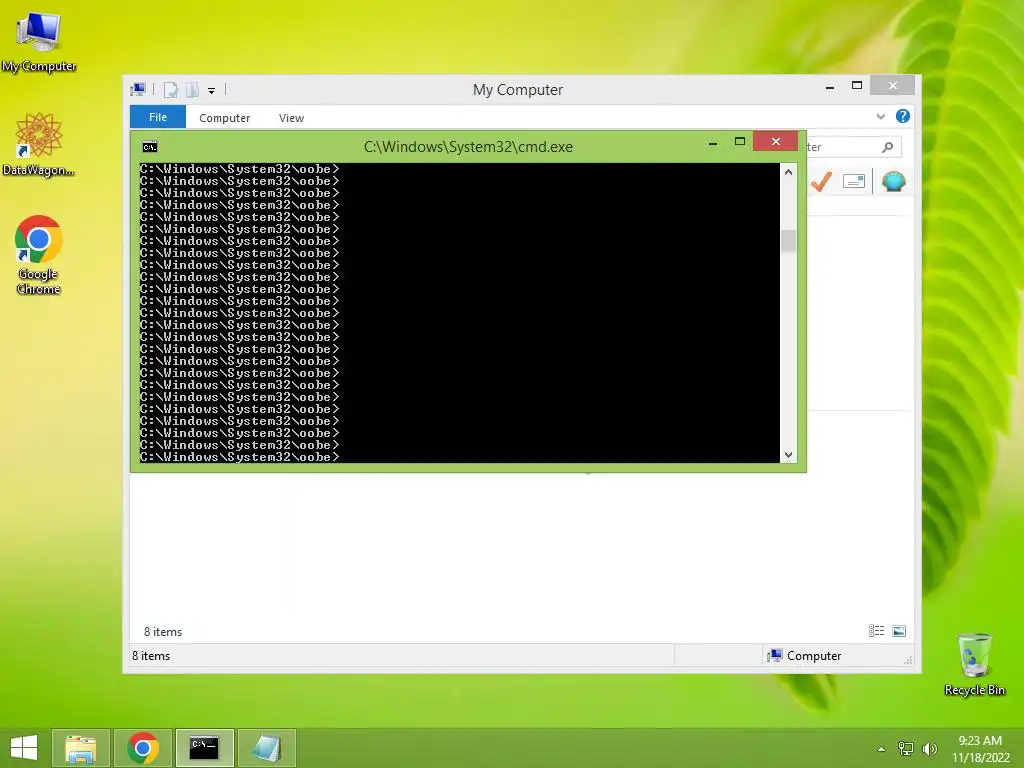Switch to the Computer ribbon tab
The width and height of the screenshot is (1024, 768).
tap(225, 118)
